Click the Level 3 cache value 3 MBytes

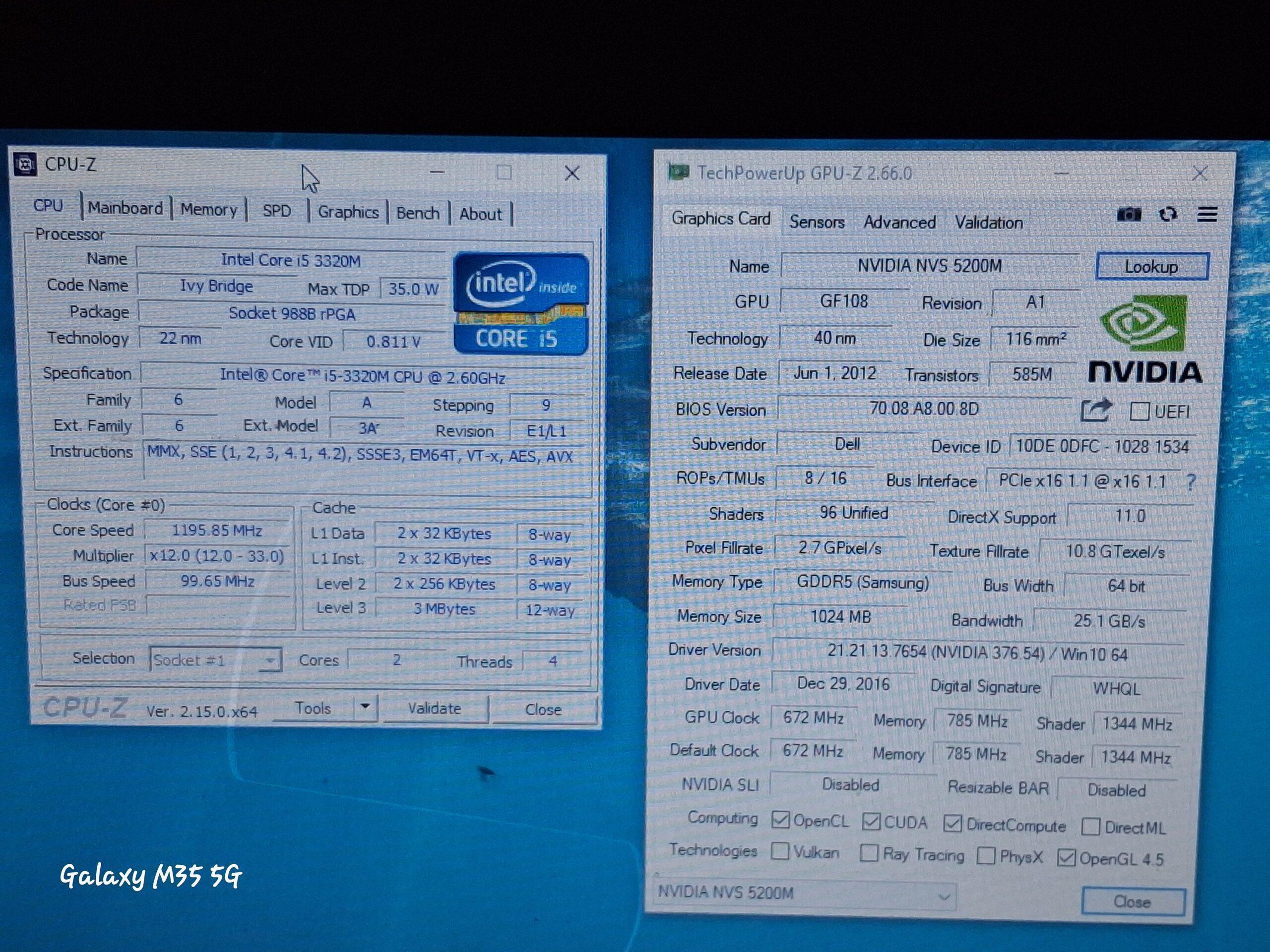444,609
